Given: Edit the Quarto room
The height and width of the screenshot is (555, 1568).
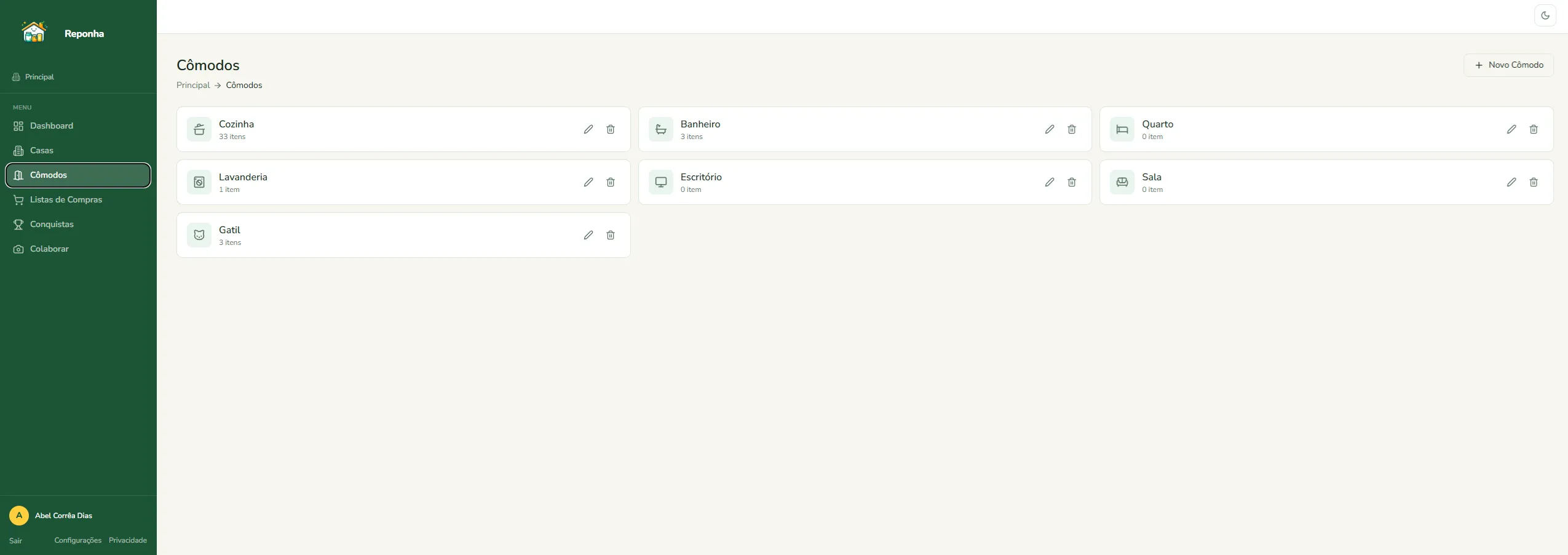Looking at the screenshot, I should 1511,129.
